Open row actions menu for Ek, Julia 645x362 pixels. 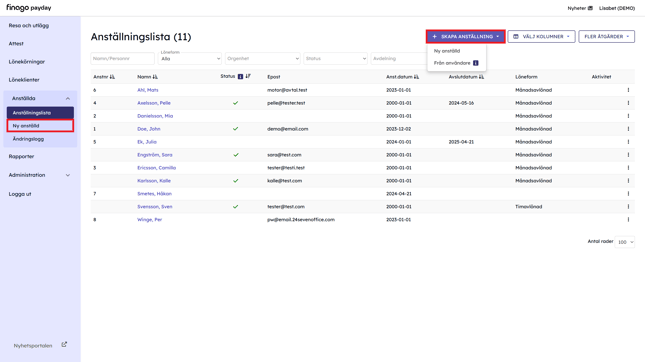(x=628, y=142)
